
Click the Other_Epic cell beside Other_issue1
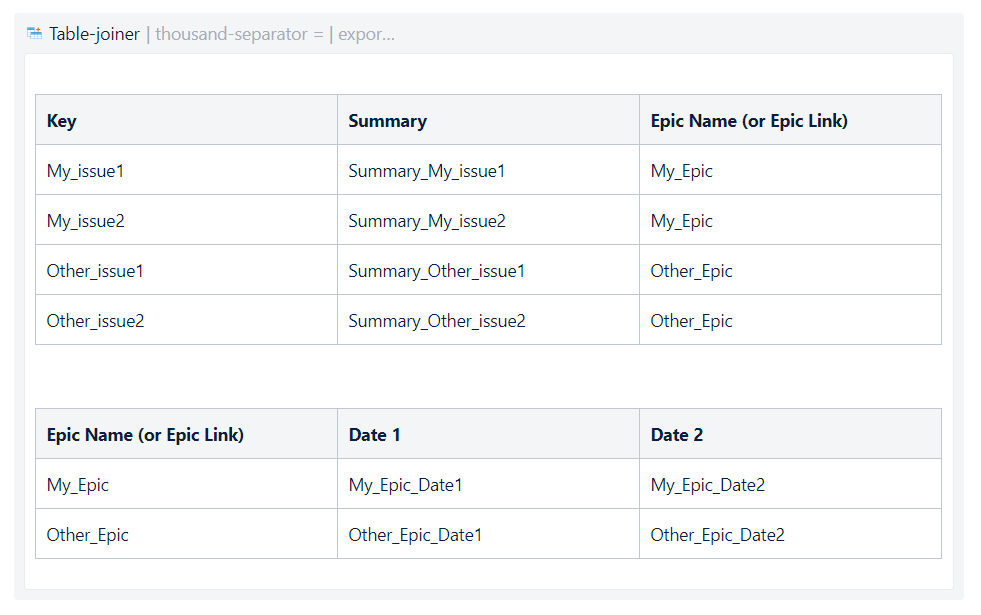[x=691, y=270]
